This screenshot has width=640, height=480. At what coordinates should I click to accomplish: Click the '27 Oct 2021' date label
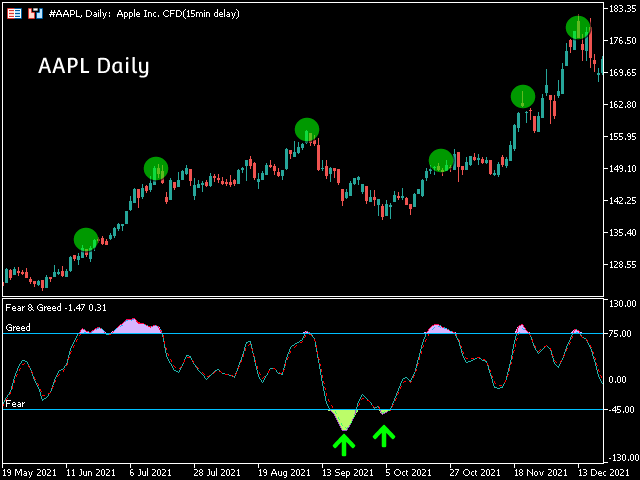point(475,473)
